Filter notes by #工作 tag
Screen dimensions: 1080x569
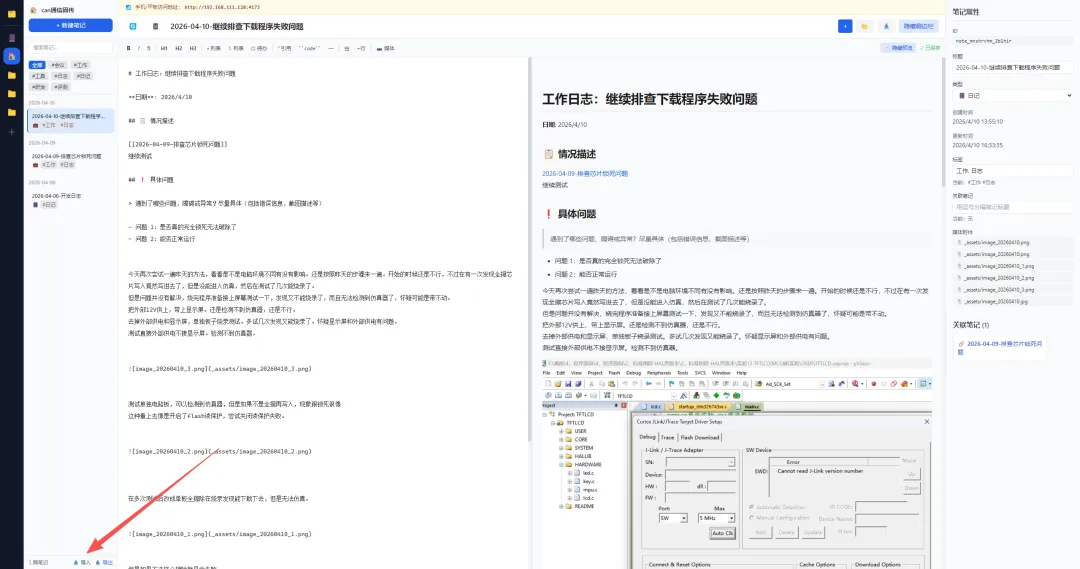pyautogui.click(x=81, y=65)
